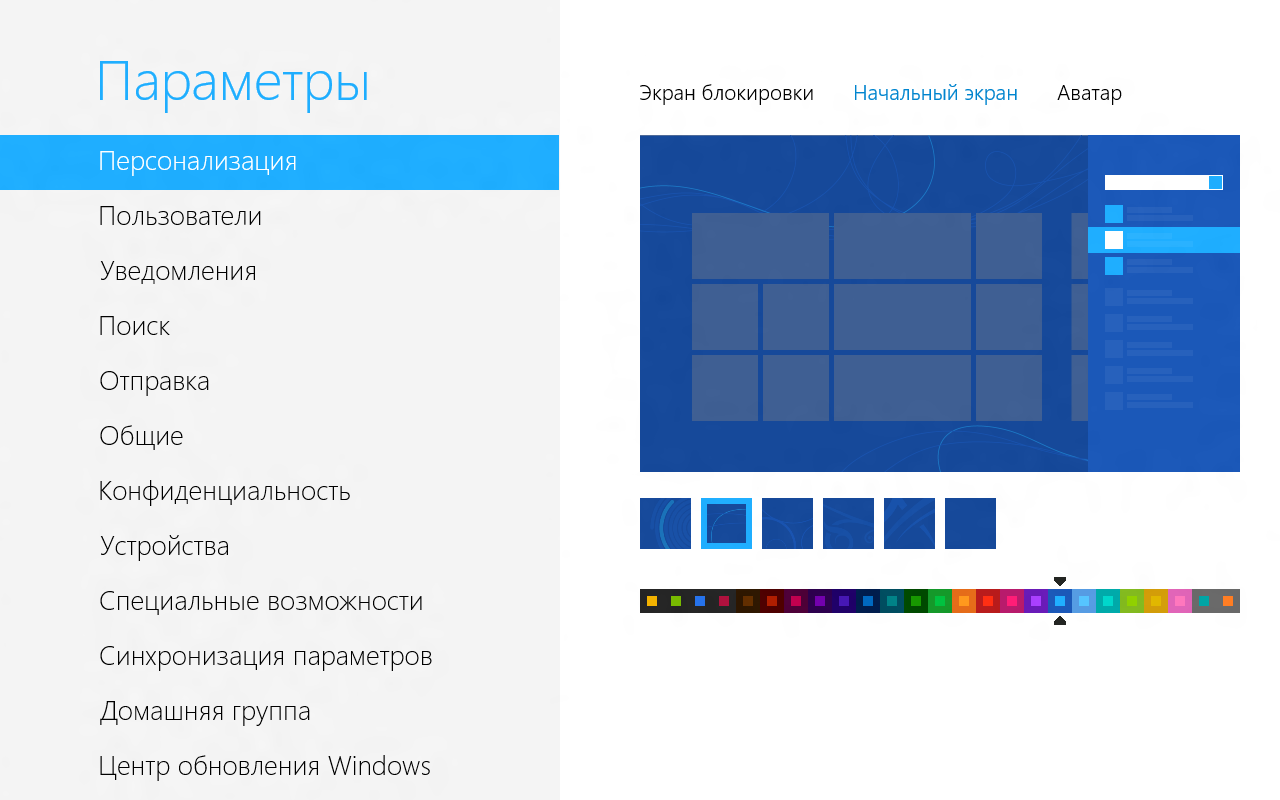The width and height of the screenshot is (1280, 800).
Task: Choose the violet purple color swatch
Action: (1036, 601)
